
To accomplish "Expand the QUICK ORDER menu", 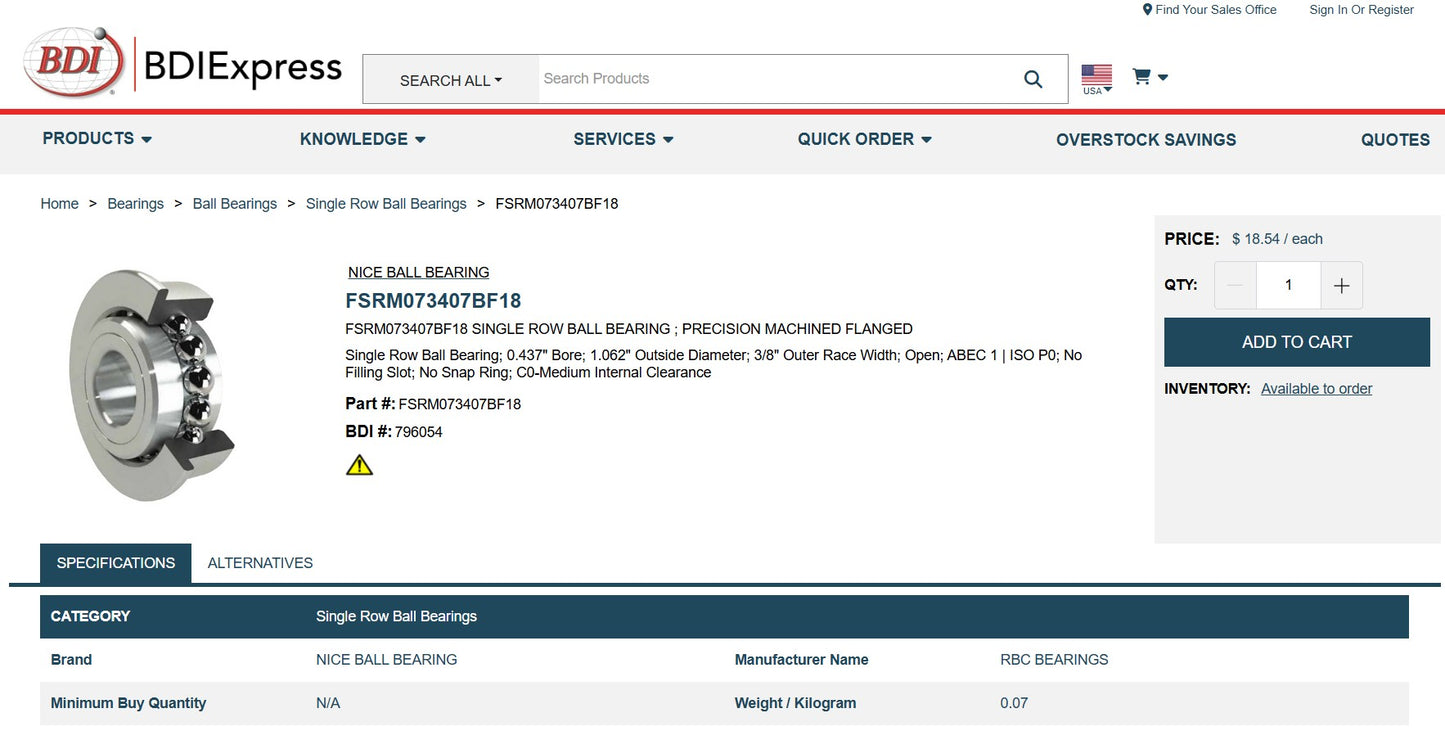I will pos(864,140).
